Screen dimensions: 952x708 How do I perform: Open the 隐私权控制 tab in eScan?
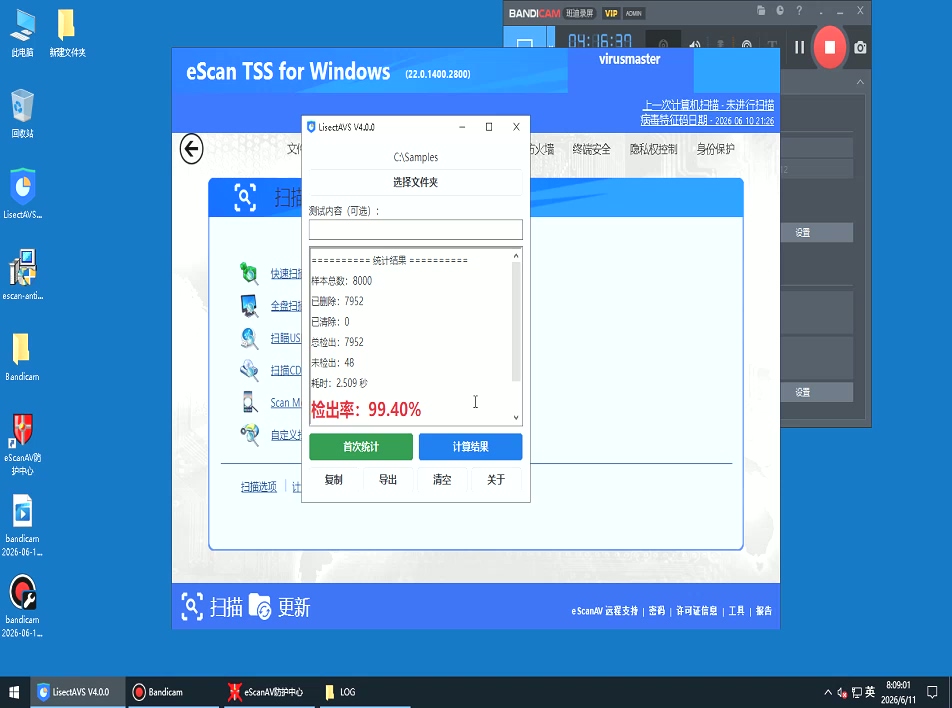tap(653, 149)
